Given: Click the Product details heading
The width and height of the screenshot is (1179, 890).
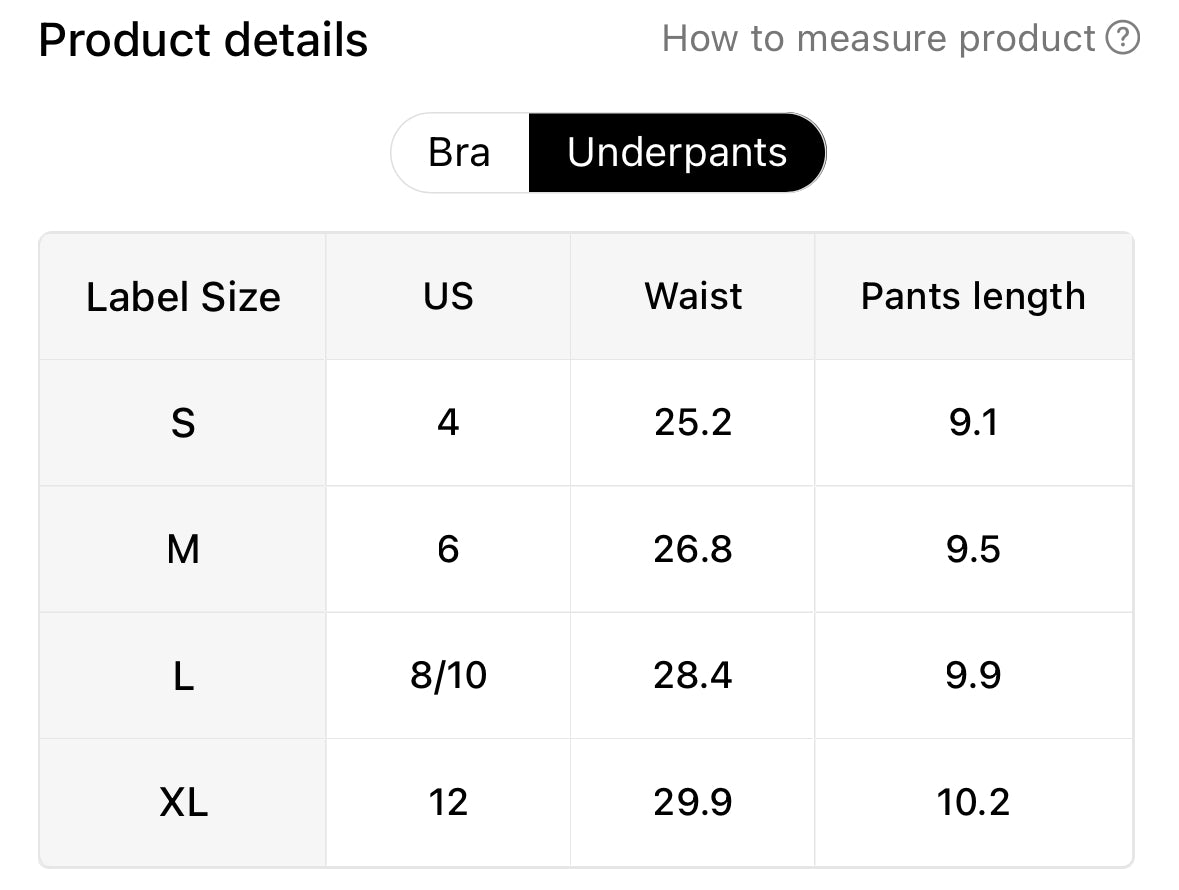Looking at the screenshot, I should (x=203, y=40).
